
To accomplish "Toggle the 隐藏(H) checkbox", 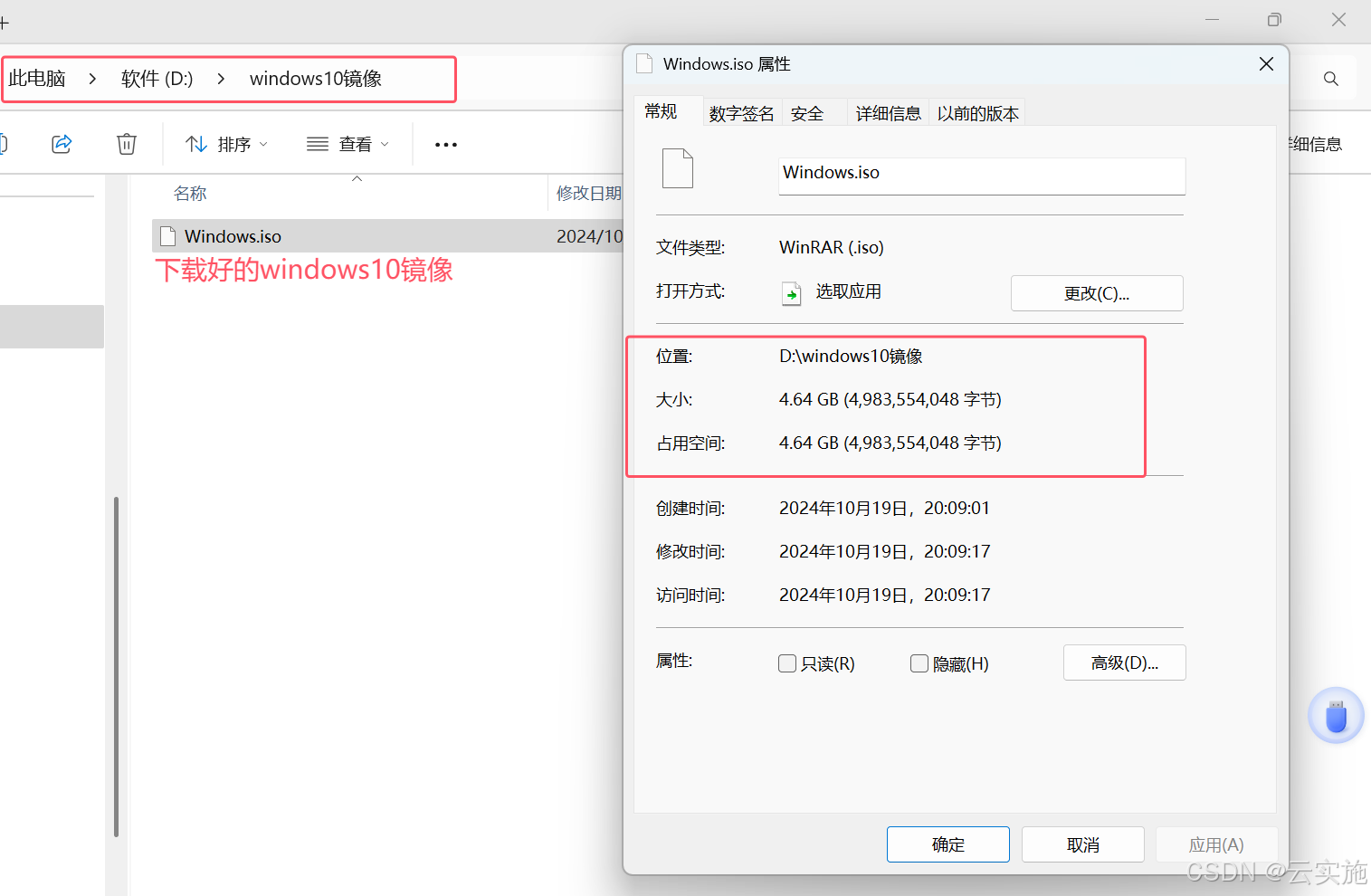I will click(x=919, y=663).
